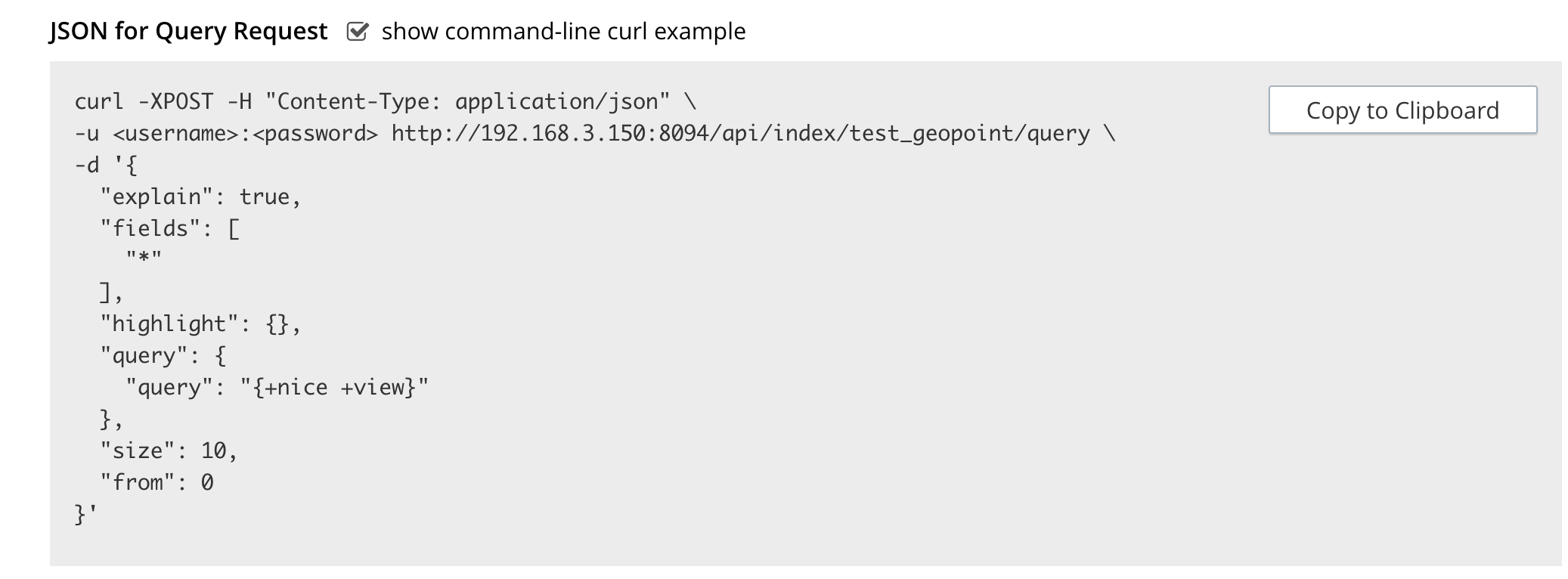Select the closing brace of the JSON
The height and width of the screenshot is (579, 1568).
(81, 513)
